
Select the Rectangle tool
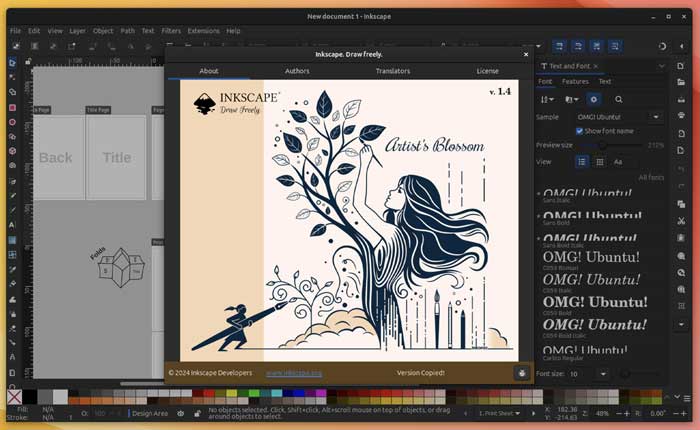[x=12, y=107]
